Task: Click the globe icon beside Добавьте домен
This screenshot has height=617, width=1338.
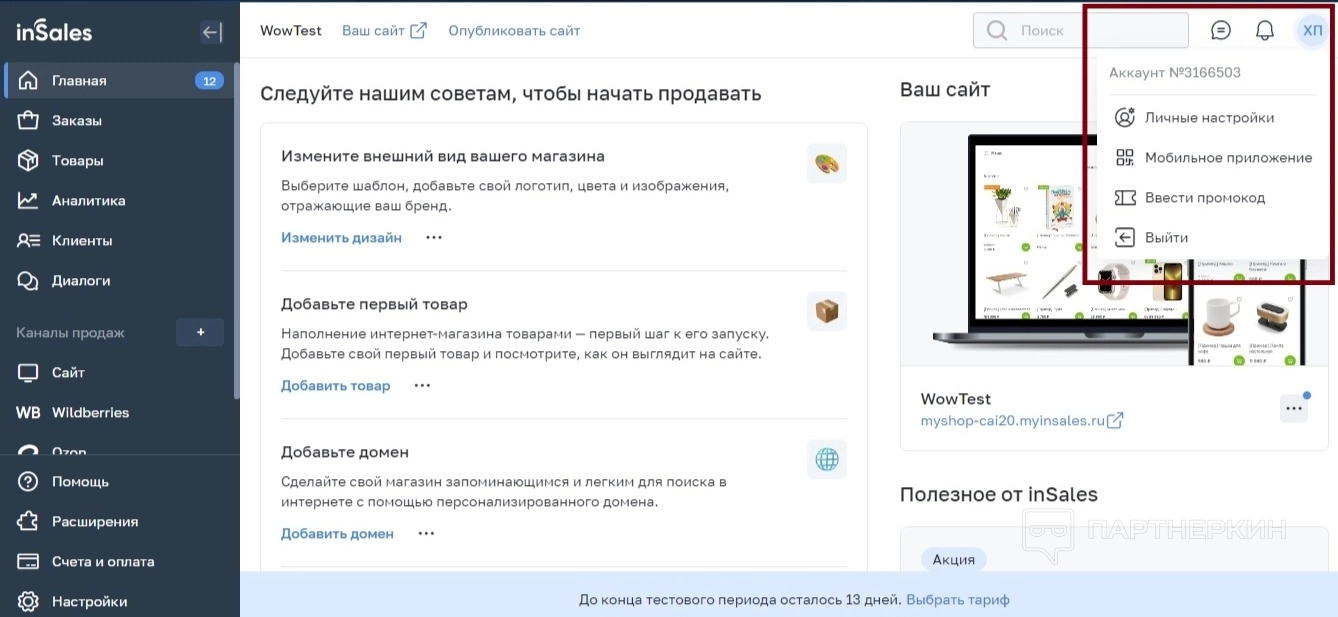Action: (826, 459)
